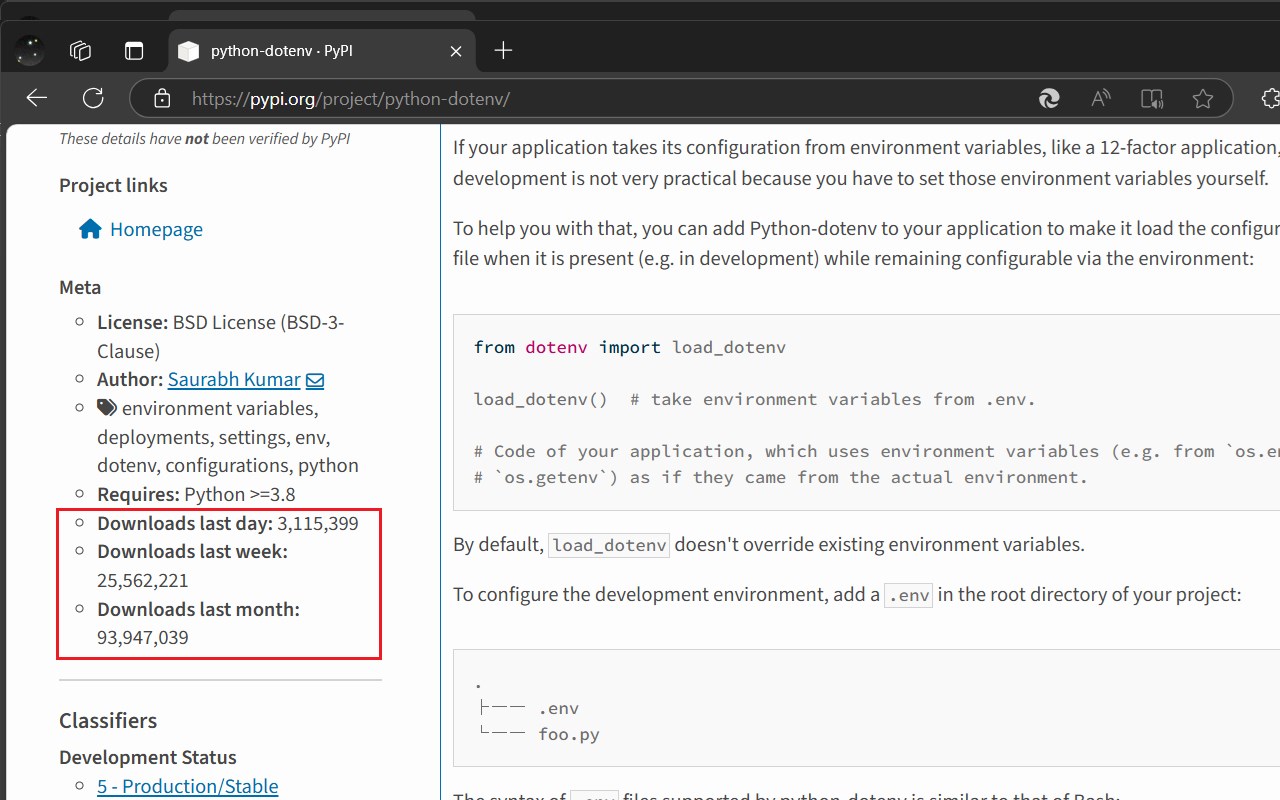Open the 5 - Production/Stable classifier link
Image resolution: width=1280 pixels, height=800 pixels.
(x=188, y=786)
